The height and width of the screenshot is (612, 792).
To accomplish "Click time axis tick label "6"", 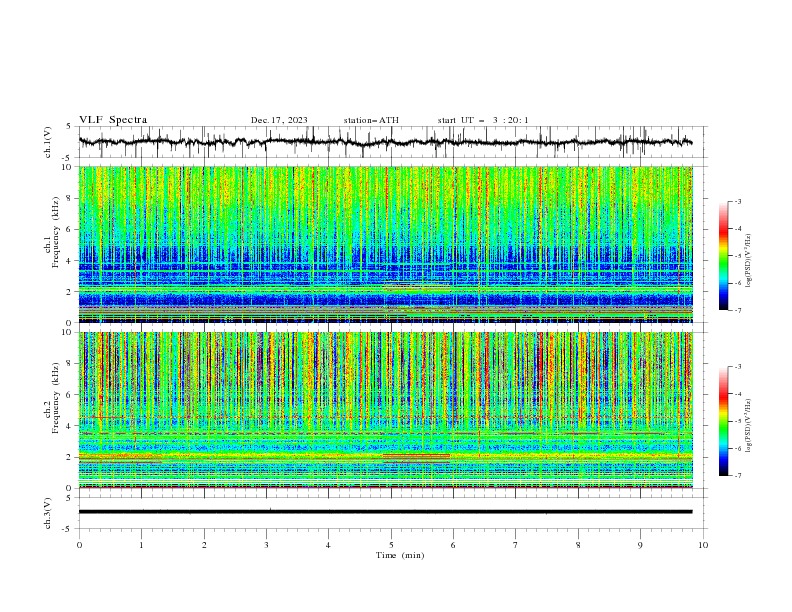I will coord(453,545).
